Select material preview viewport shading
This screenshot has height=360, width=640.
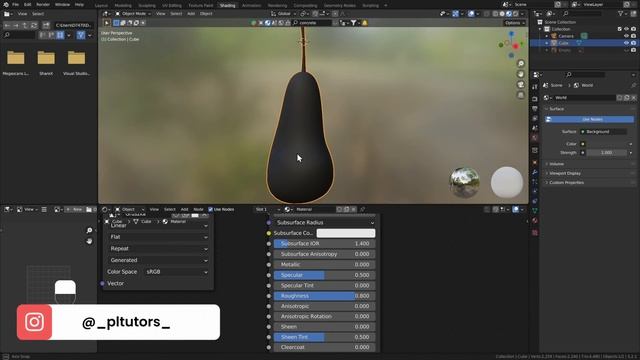(x=509, y=13)
